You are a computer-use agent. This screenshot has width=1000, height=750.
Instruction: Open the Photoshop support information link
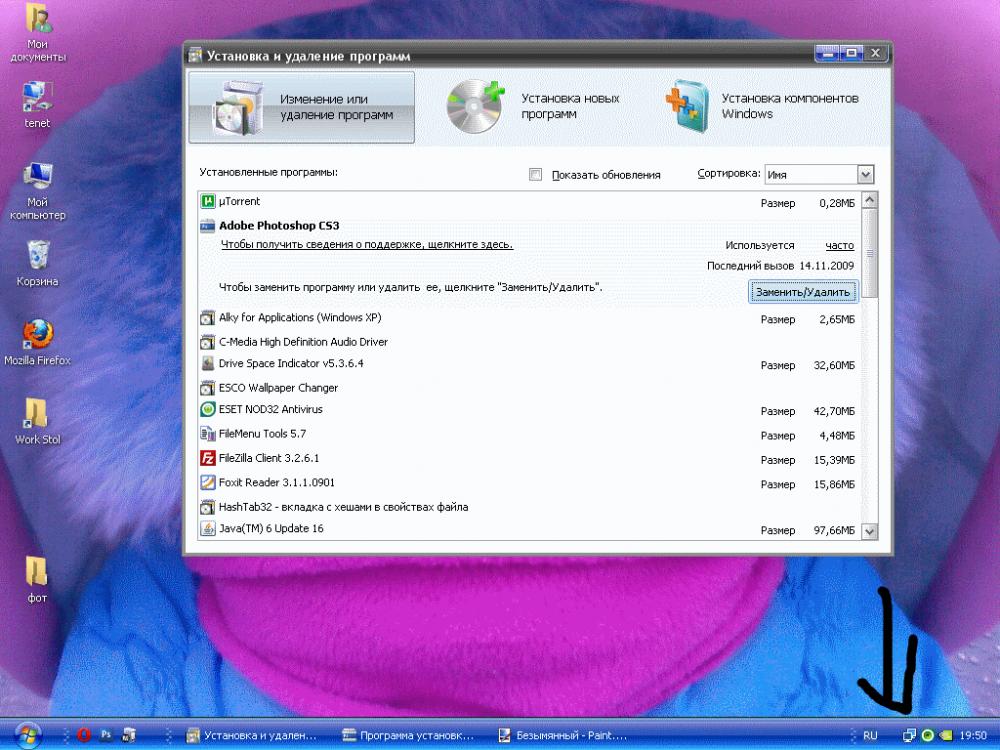367,244
